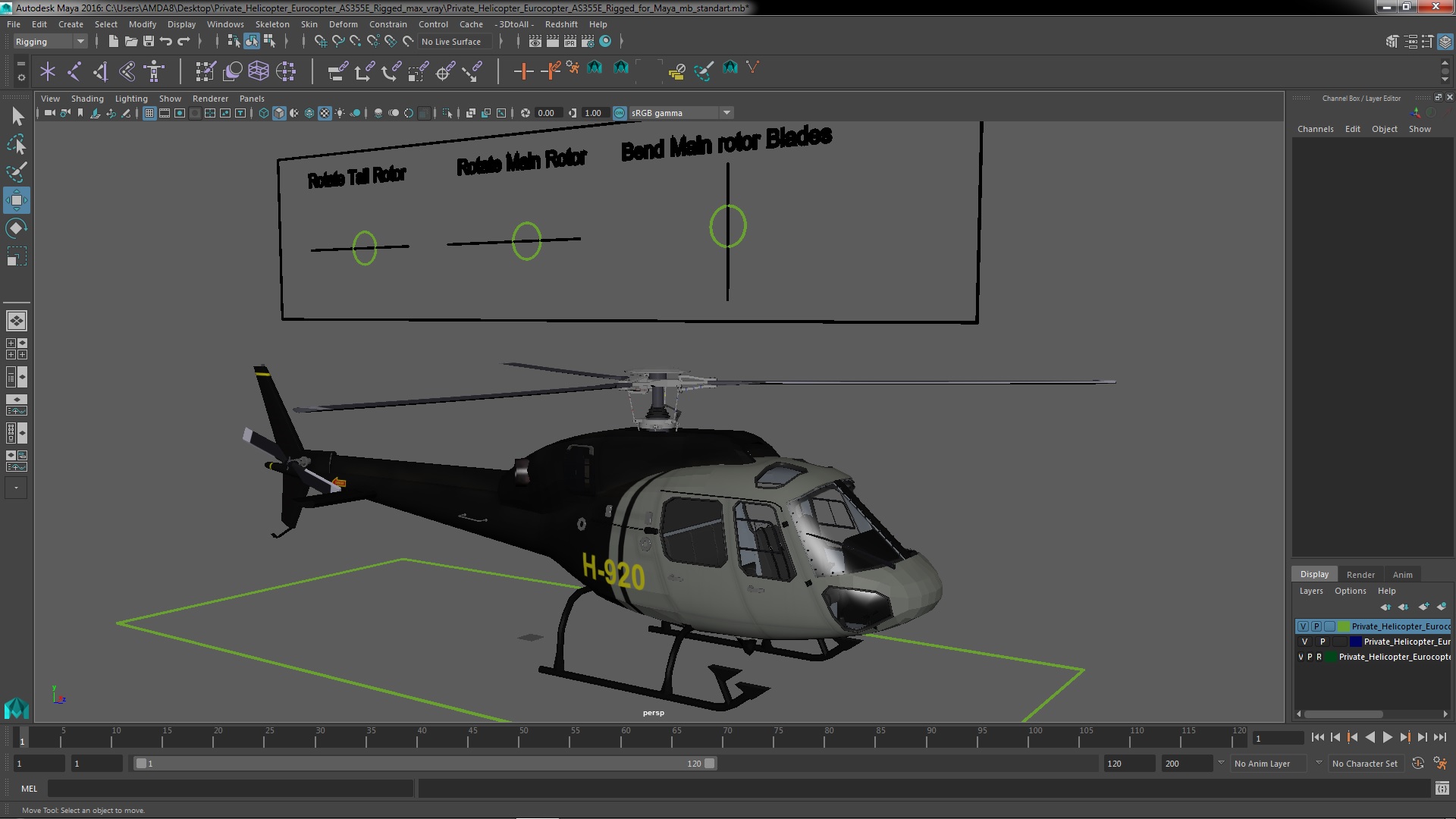Screen dimensions: 1456x819
Task: Click the Set Key shelf icon
Action: click(x=522, y=71)
